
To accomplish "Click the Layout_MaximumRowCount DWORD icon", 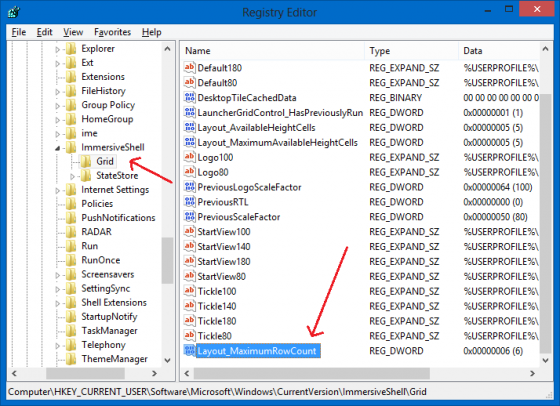I will coord(189,351).
